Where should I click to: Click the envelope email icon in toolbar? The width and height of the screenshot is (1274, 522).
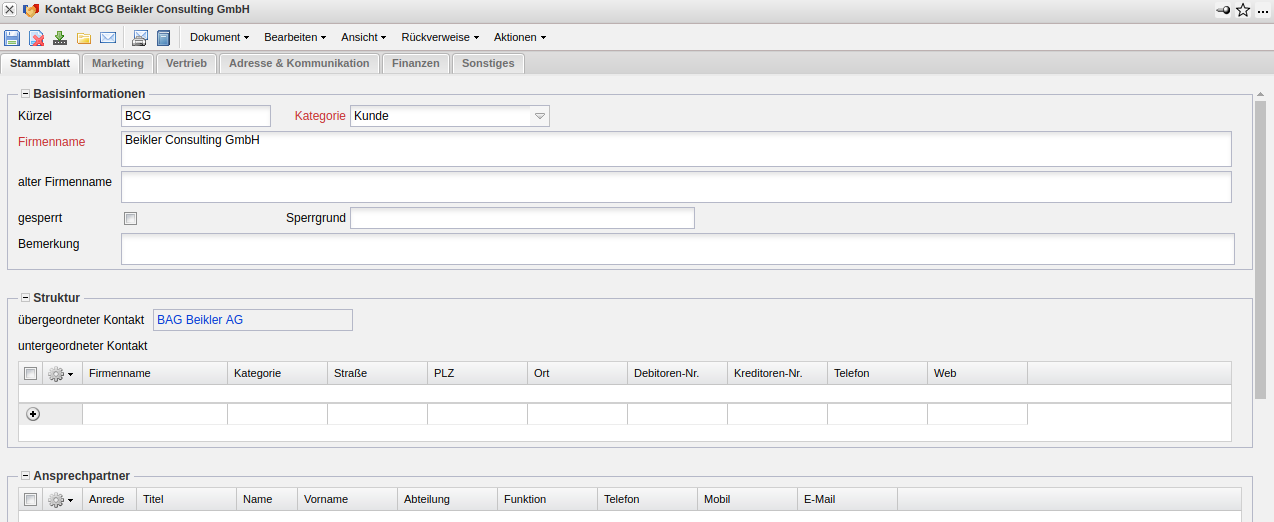pos(108,38)
